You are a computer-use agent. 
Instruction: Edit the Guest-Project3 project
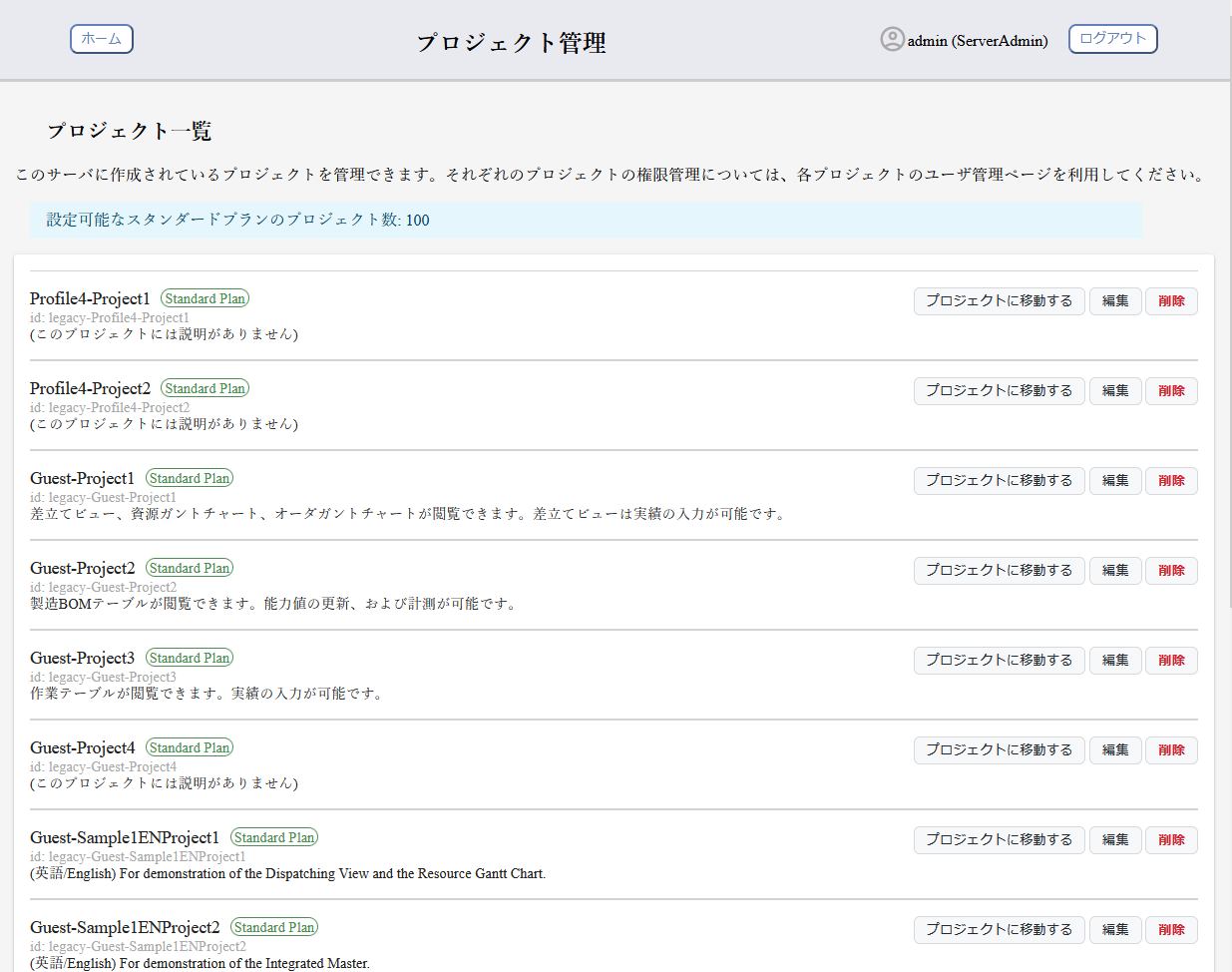click(1114, 660)
